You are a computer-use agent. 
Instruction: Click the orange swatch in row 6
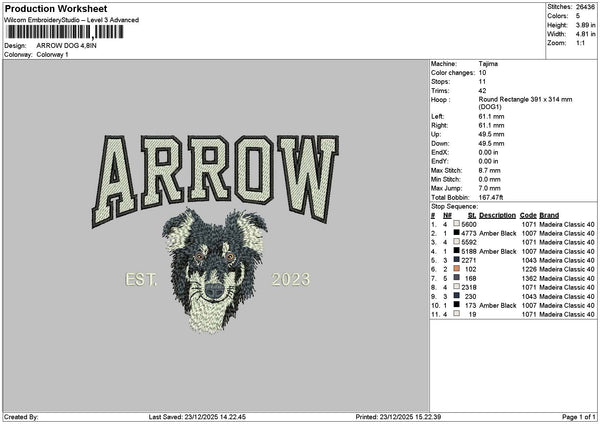(457, 269)
